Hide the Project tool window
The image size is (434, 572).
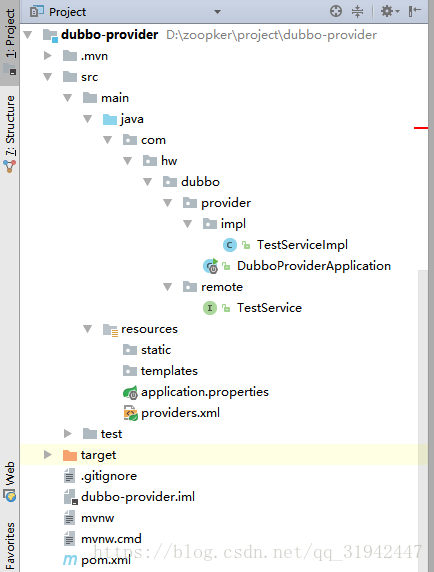(415, 11)
